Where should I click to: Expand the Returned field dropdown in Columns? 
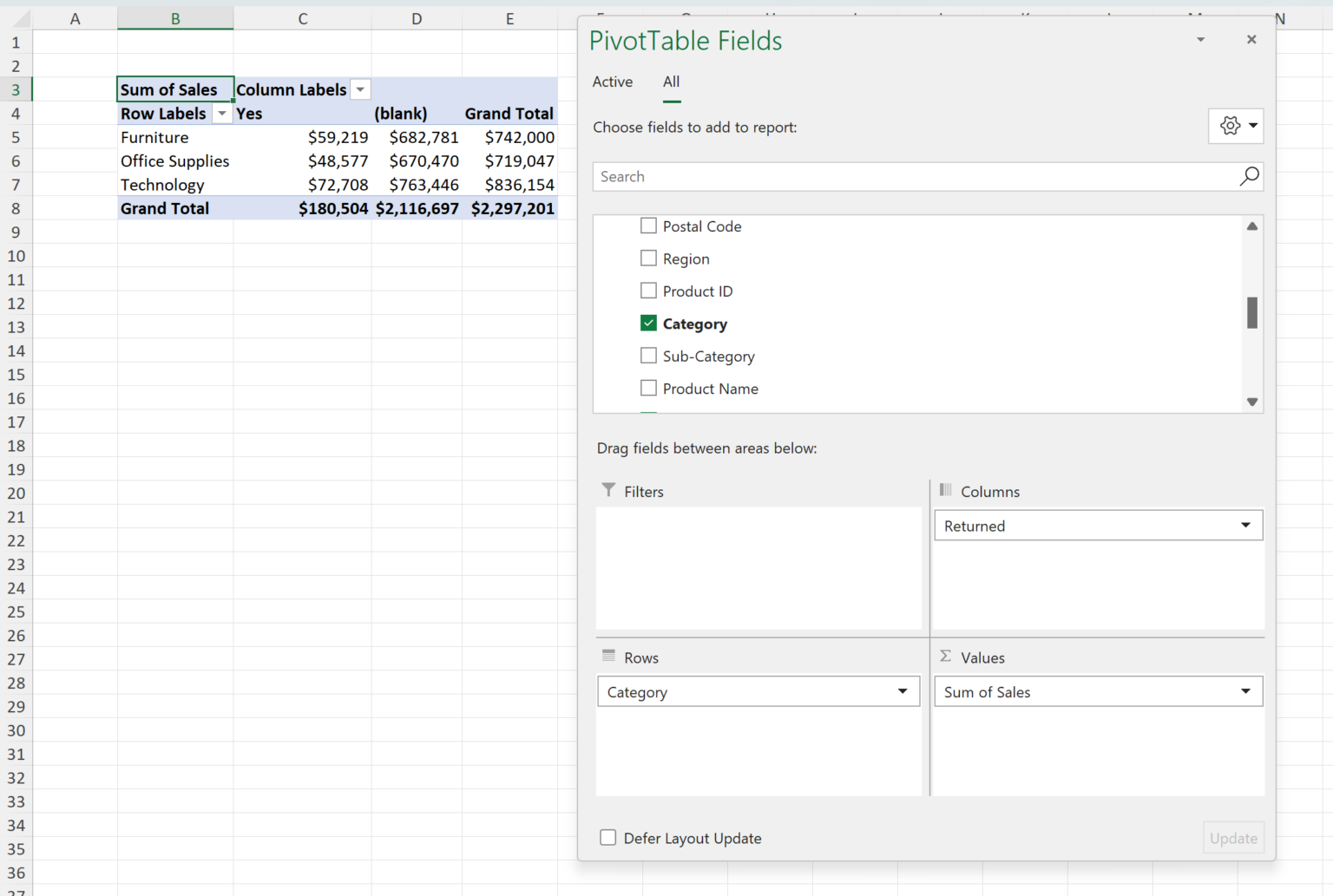(x=1245, y=526)
